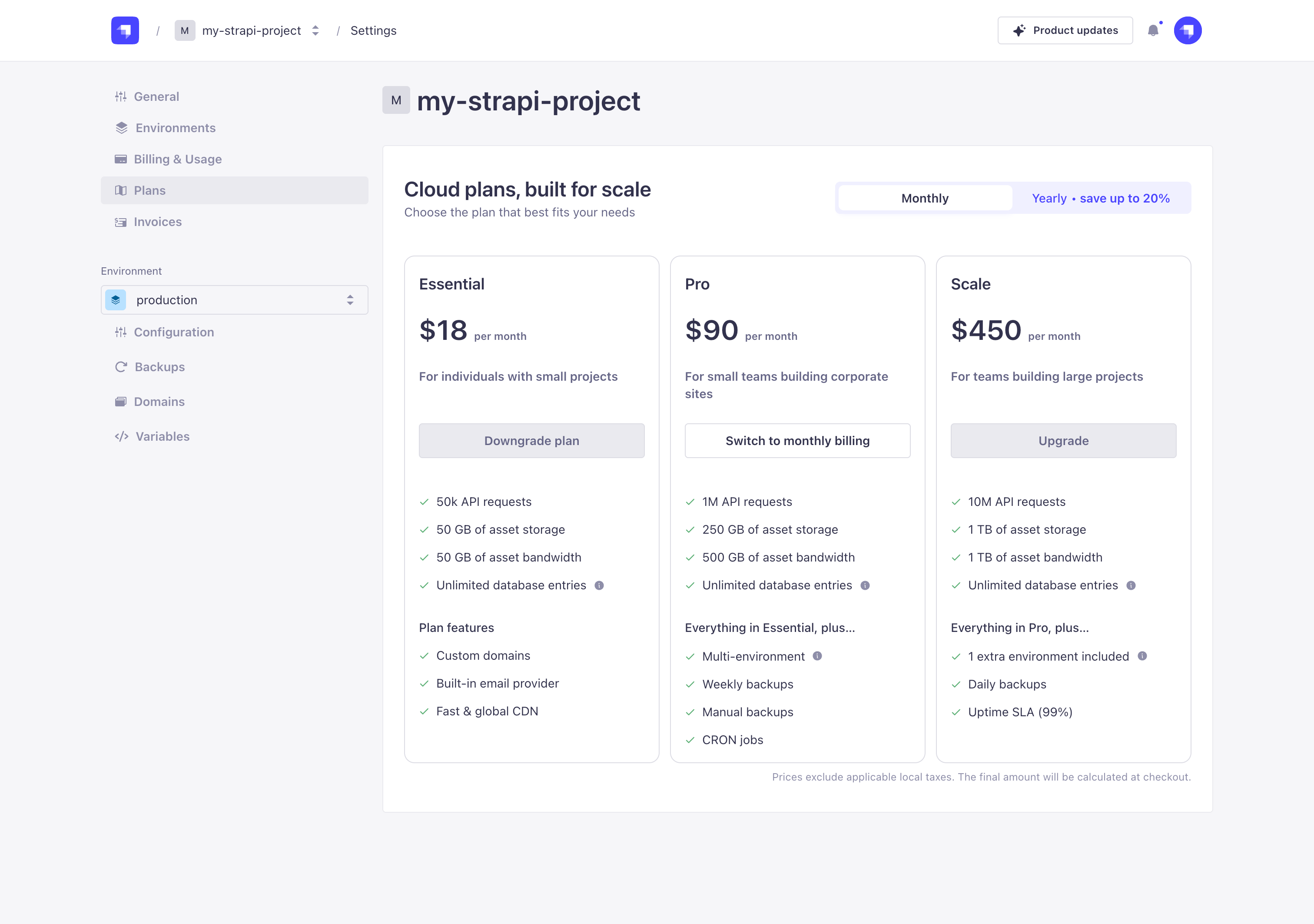Open Billing & Usage page

click(x=235, y=159)
